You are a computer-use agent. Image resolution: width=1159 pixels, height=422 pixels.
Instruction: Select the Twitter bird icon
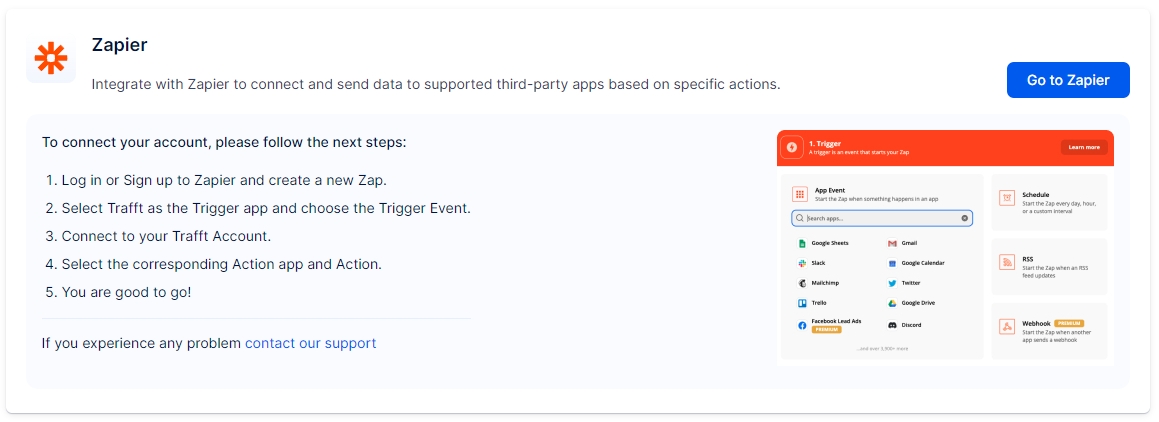point(892,283)
